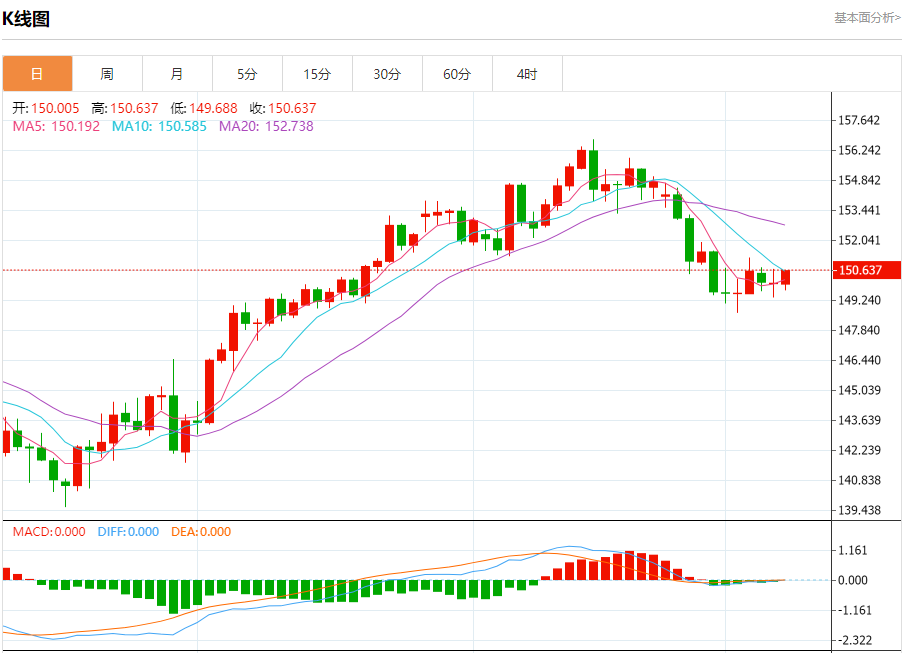Image resolution: width=907 pixels, height=653 pixels.
Task: Click the DIFF:0.000 label
Action: click(x=128, y=532)
